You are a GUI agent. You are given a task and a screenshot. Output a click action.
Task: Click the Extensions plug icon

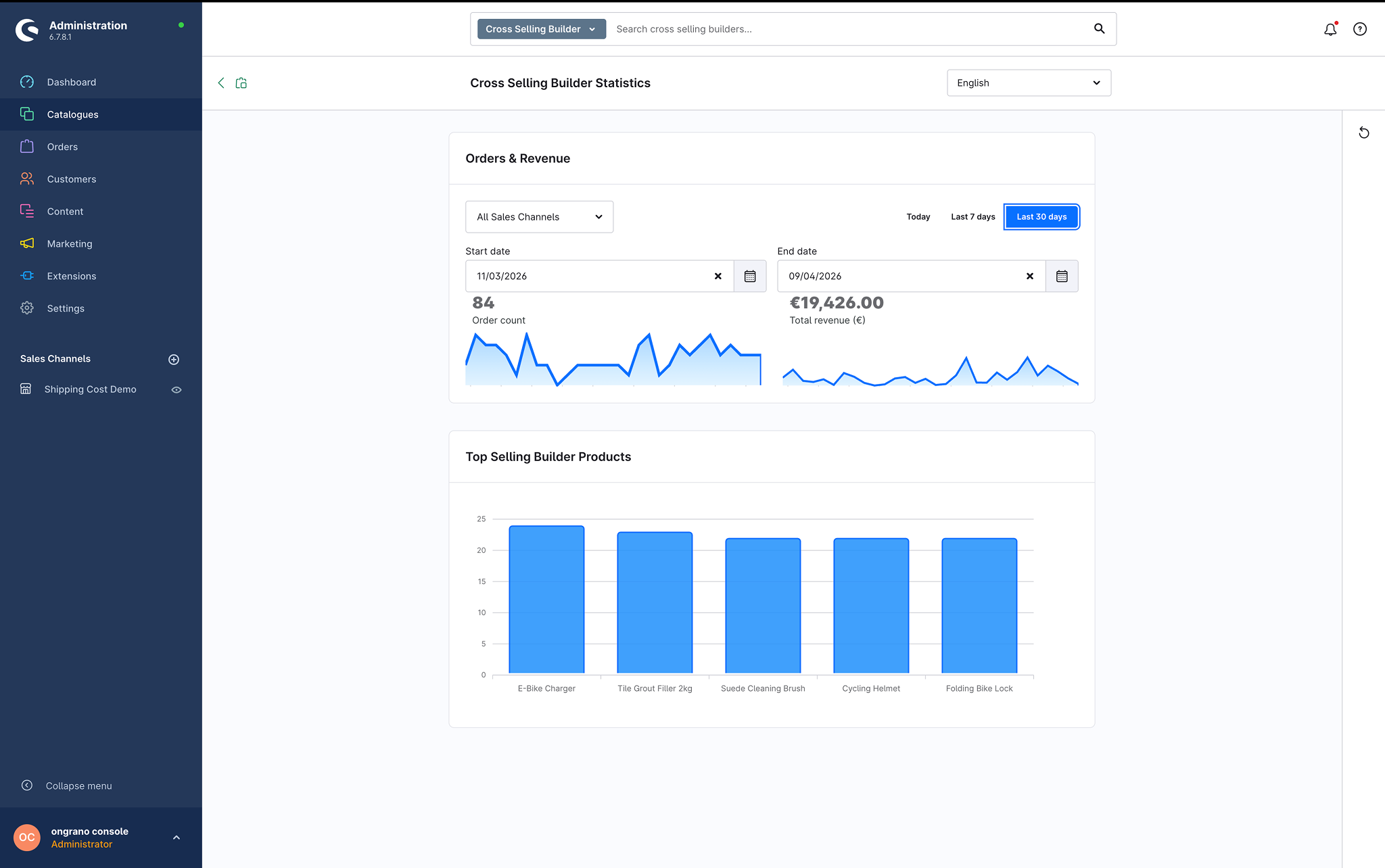(x=27, y=276)
